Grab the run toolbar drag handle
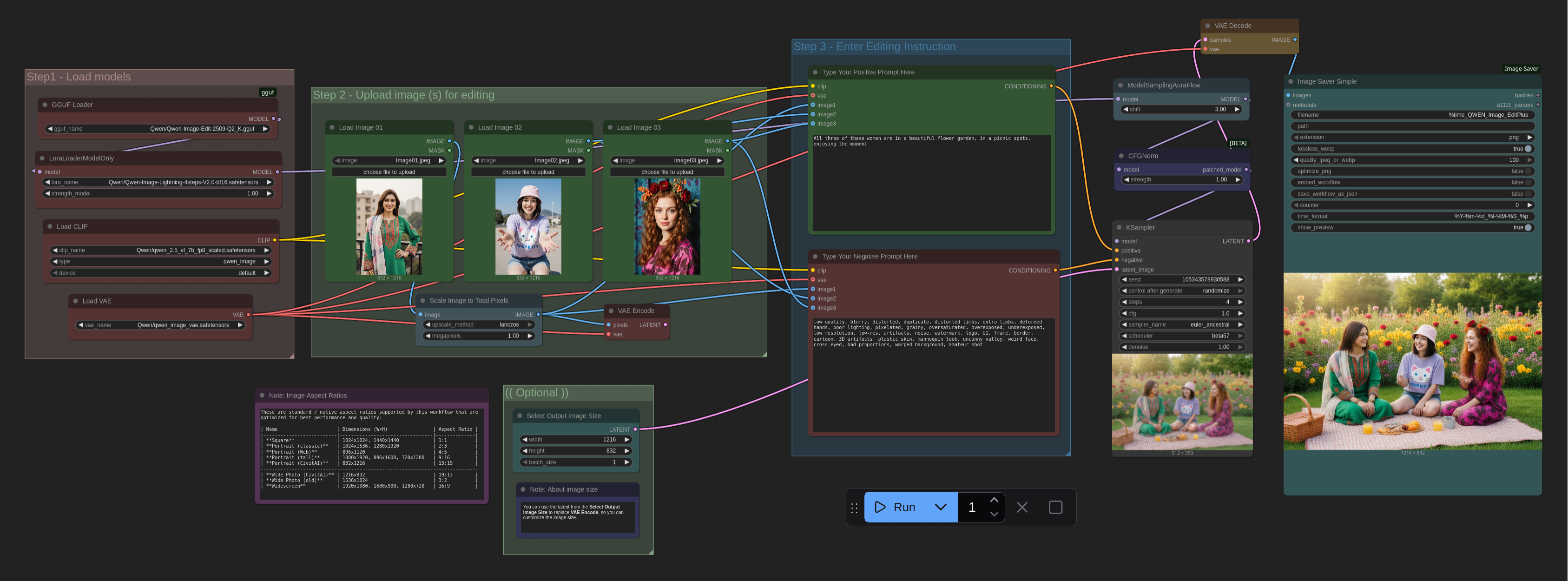The height and width of the screenshot is (581, 1568). pos(854,507)
